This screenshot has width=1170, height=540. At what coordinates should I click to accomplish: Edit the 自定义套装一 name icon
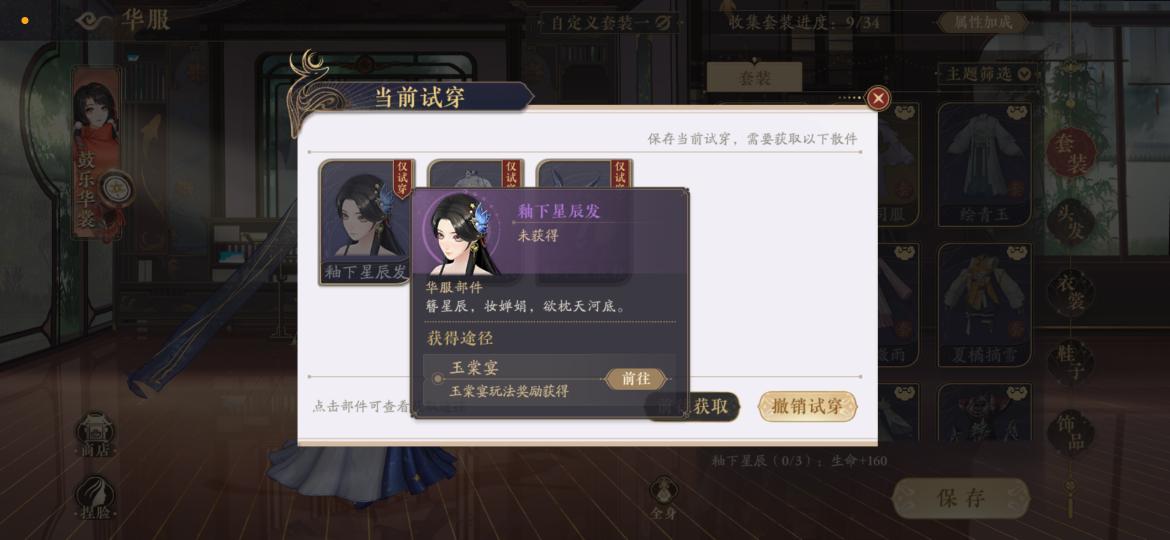(662, 22)
